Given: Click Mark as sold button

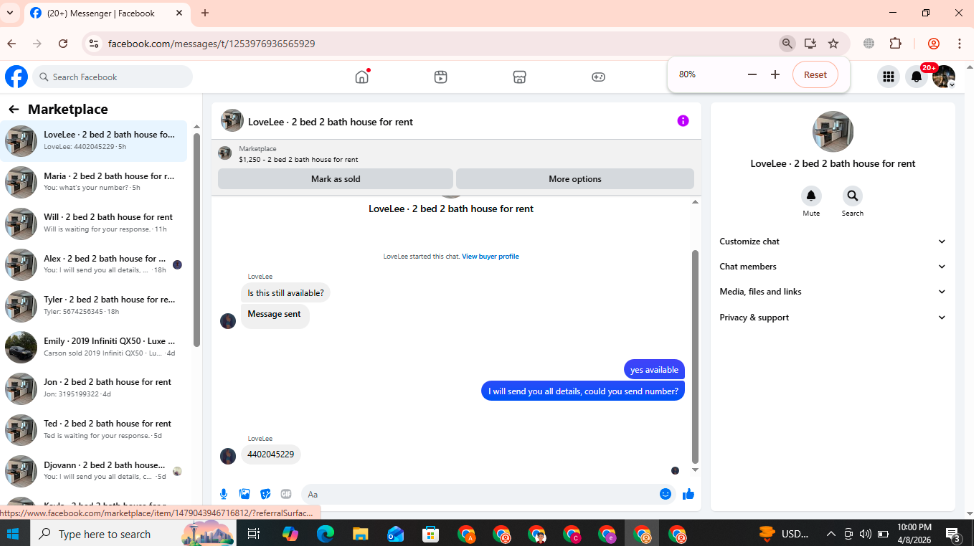Looking at the screenshot, I should click(x=335, y=179).
